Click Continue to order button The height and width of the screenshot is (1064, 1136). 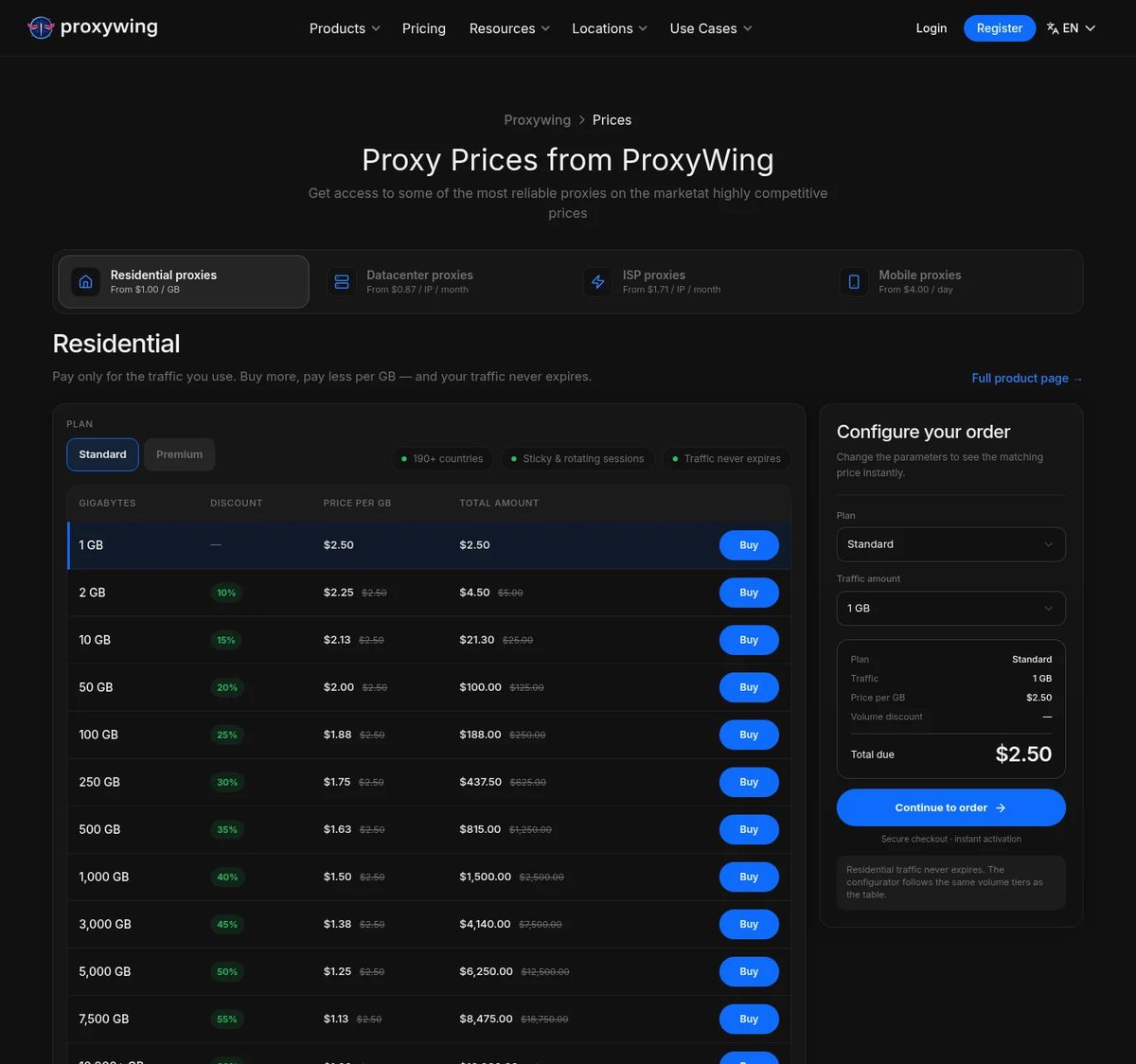point(950,807)
